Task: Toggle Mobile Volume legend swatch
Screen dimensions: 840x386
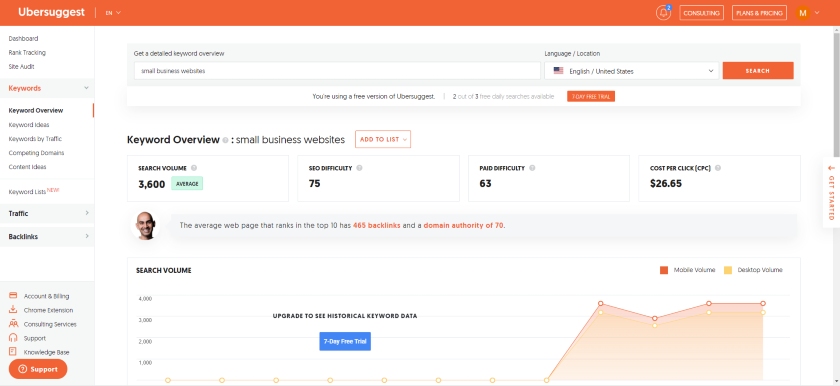Action: (664, 270)
